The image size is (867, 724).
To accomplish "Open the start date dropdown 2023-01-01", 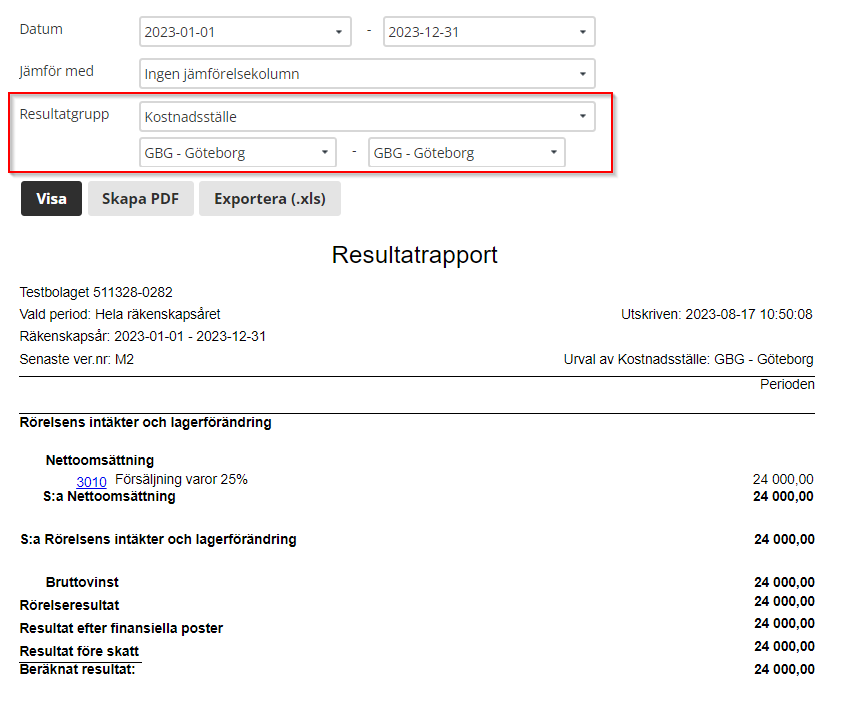I will click(x=245, y=32).
